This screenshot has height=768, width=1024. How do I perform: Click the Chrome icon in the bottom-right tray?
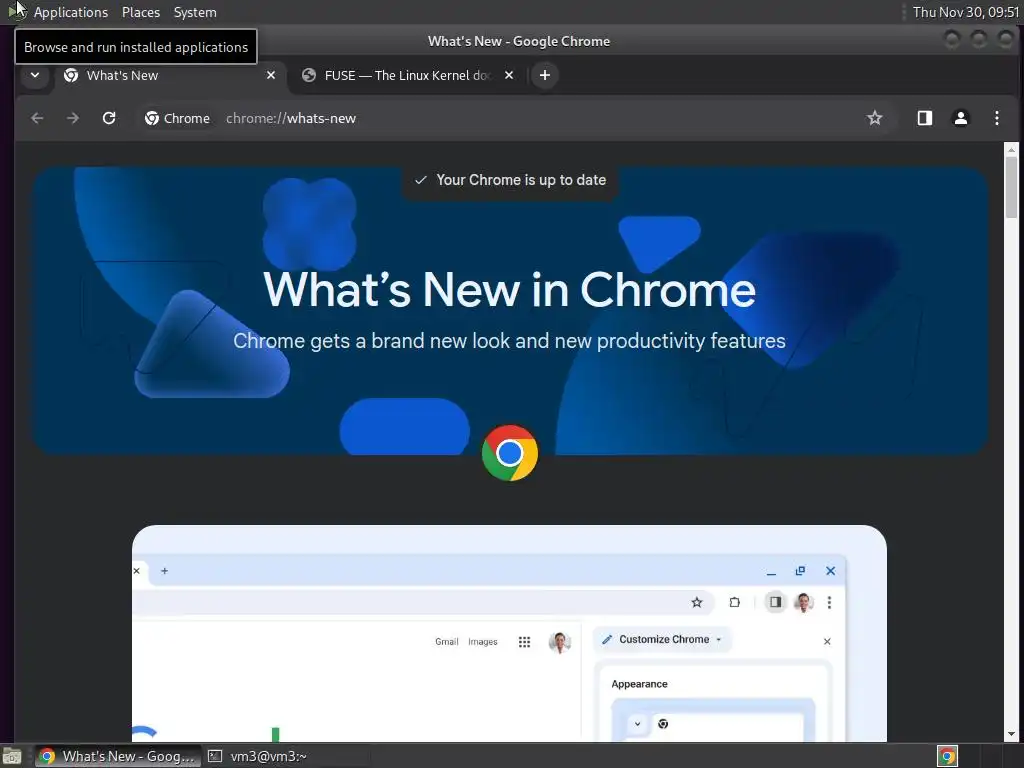[x=948, y=756]
